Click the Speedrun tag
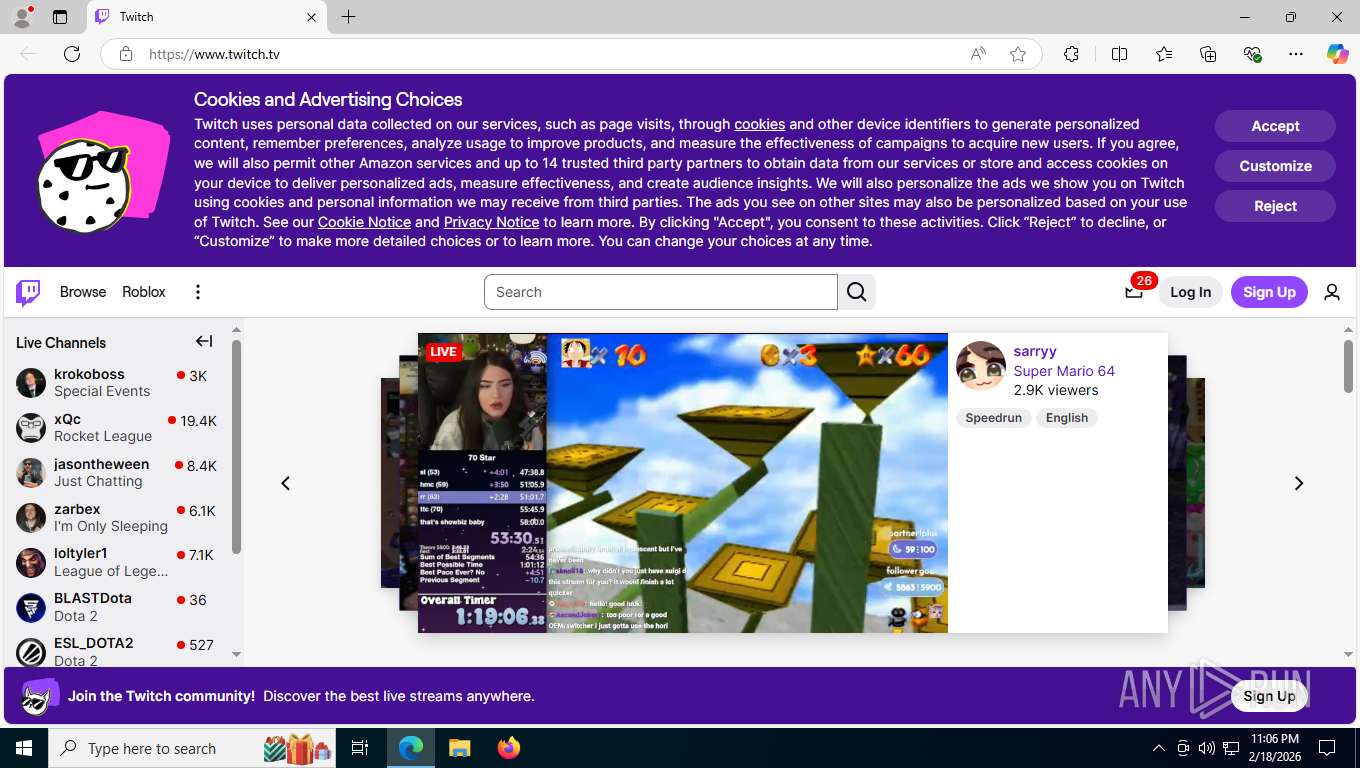Image resolution: width=1360 pixels, height=768 pixels. (993, 418)
